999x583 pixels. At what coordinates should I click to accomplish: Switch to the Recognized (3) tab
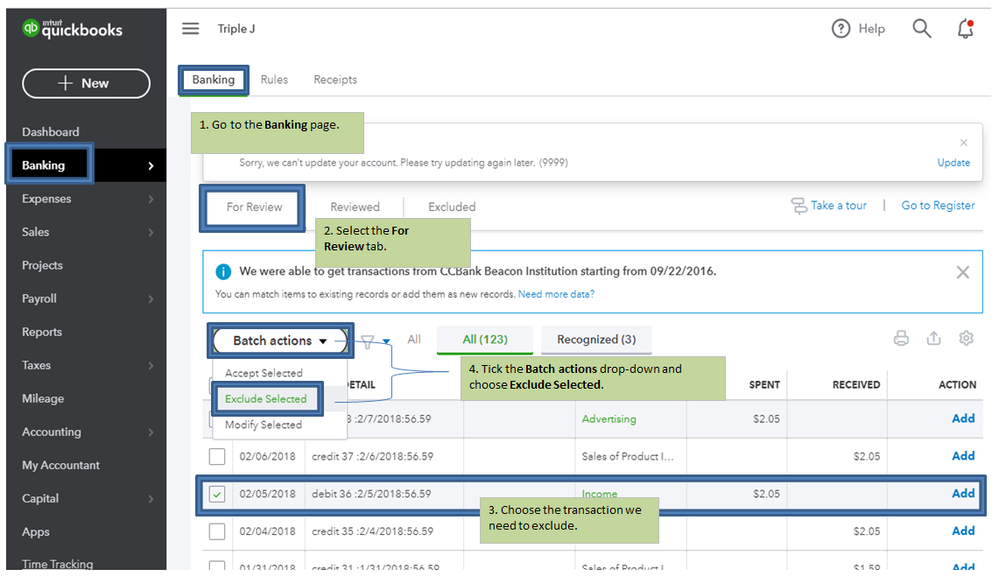pos(596,340)
